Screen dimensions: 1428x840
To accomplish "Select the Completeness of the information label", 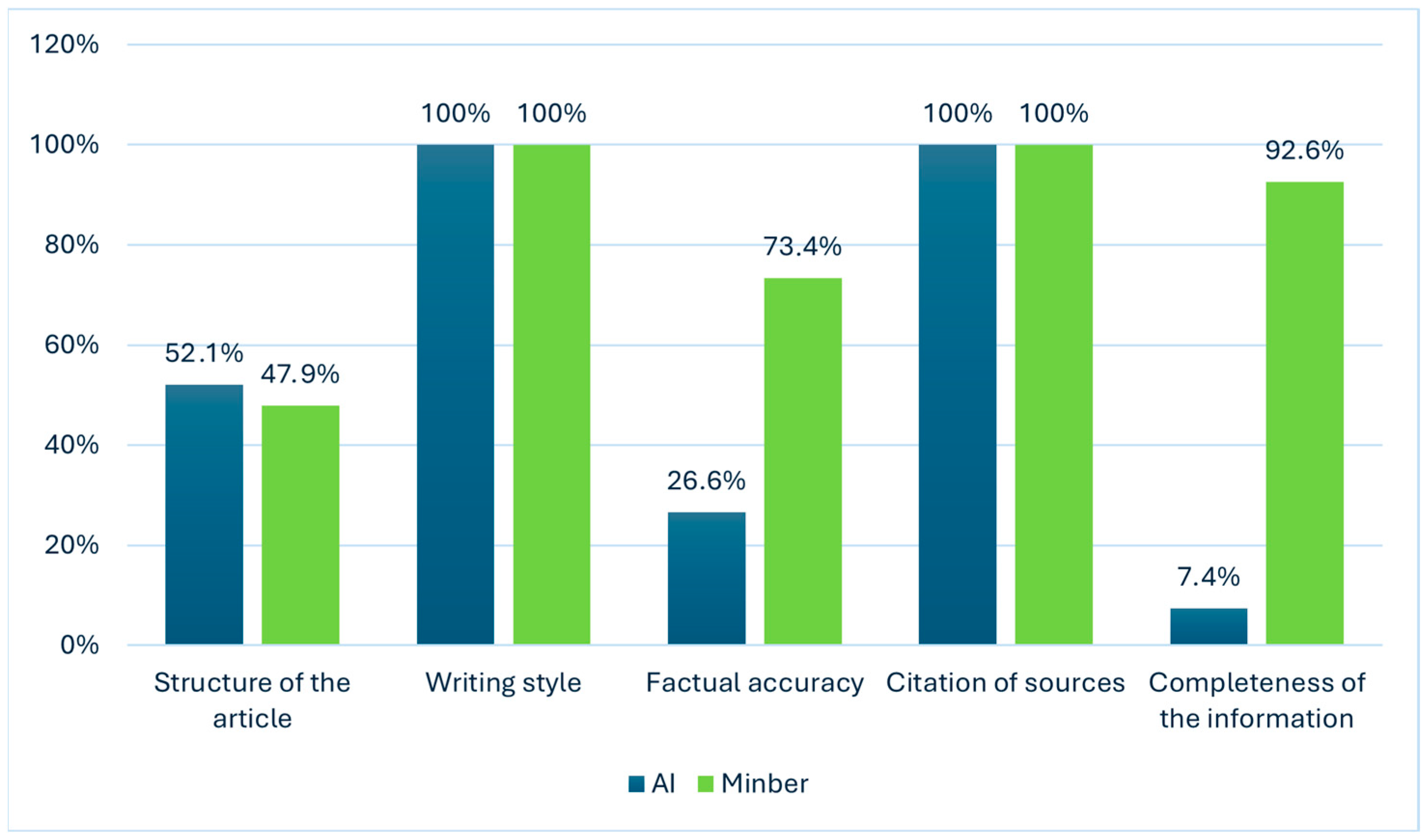I will tap(1257, 700).
